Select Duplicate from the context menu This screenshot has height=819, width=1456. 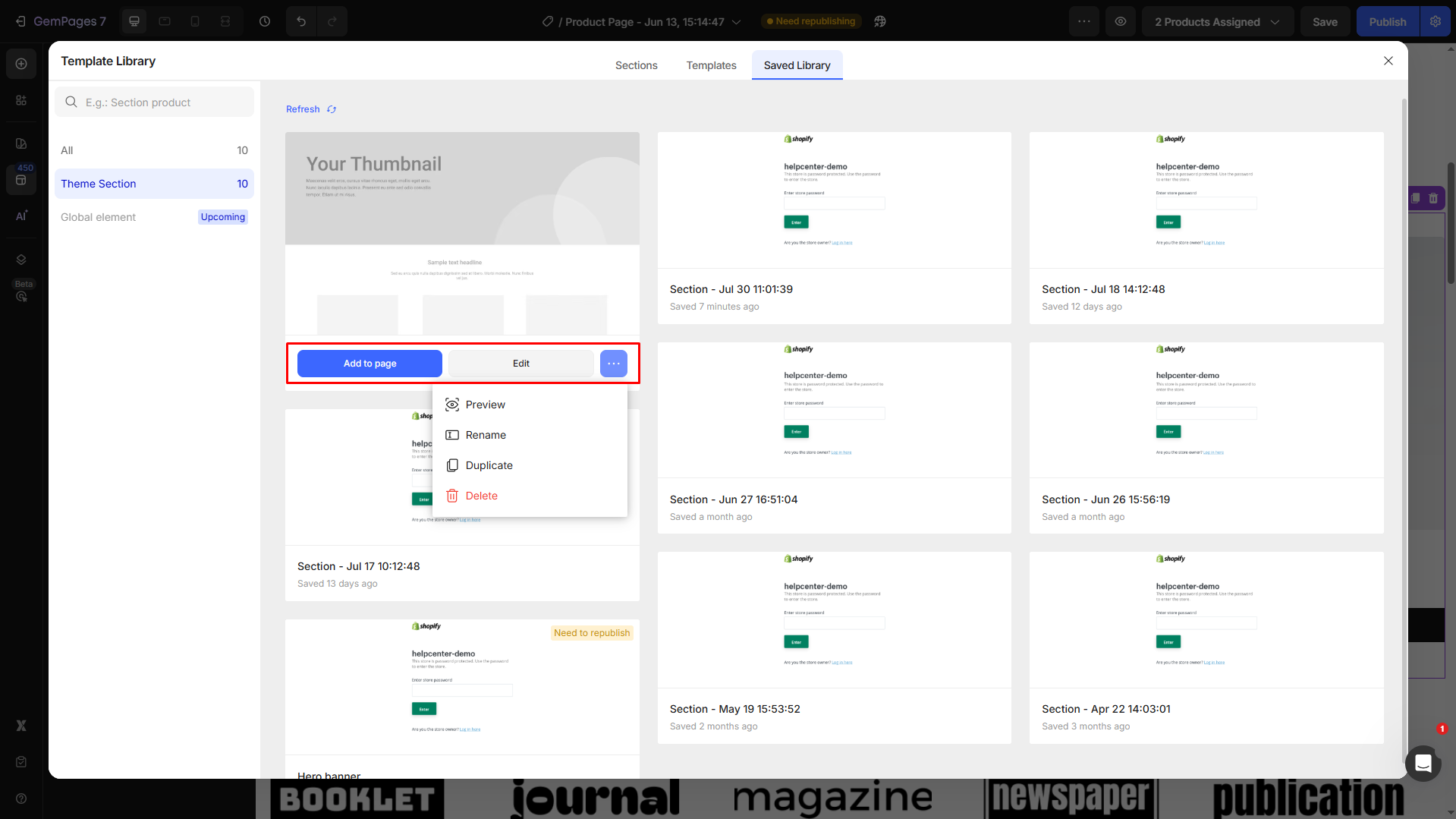[x=489, y=465]
